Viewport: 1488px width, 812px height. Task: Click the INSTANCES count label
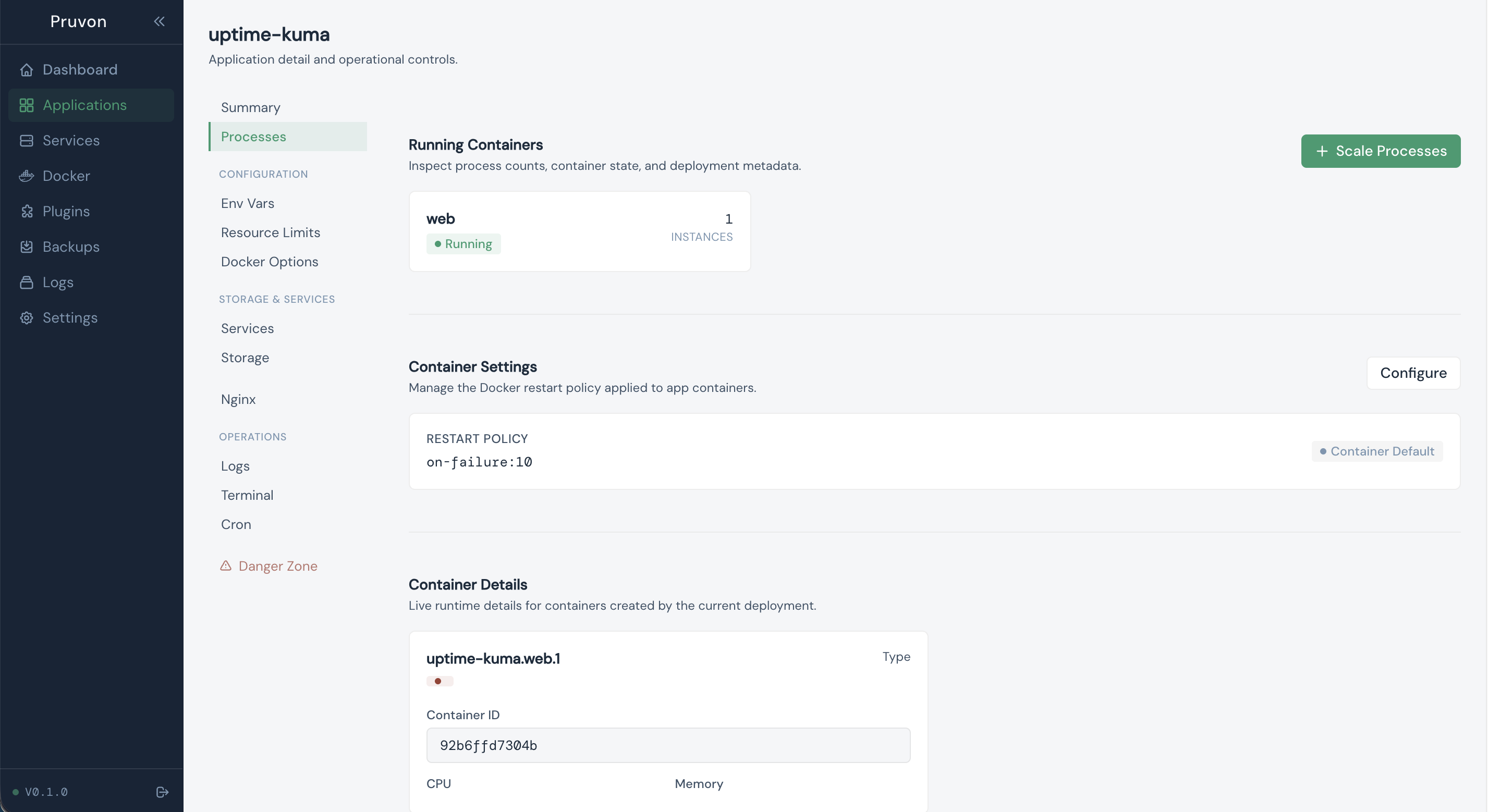tap(701, 237)
